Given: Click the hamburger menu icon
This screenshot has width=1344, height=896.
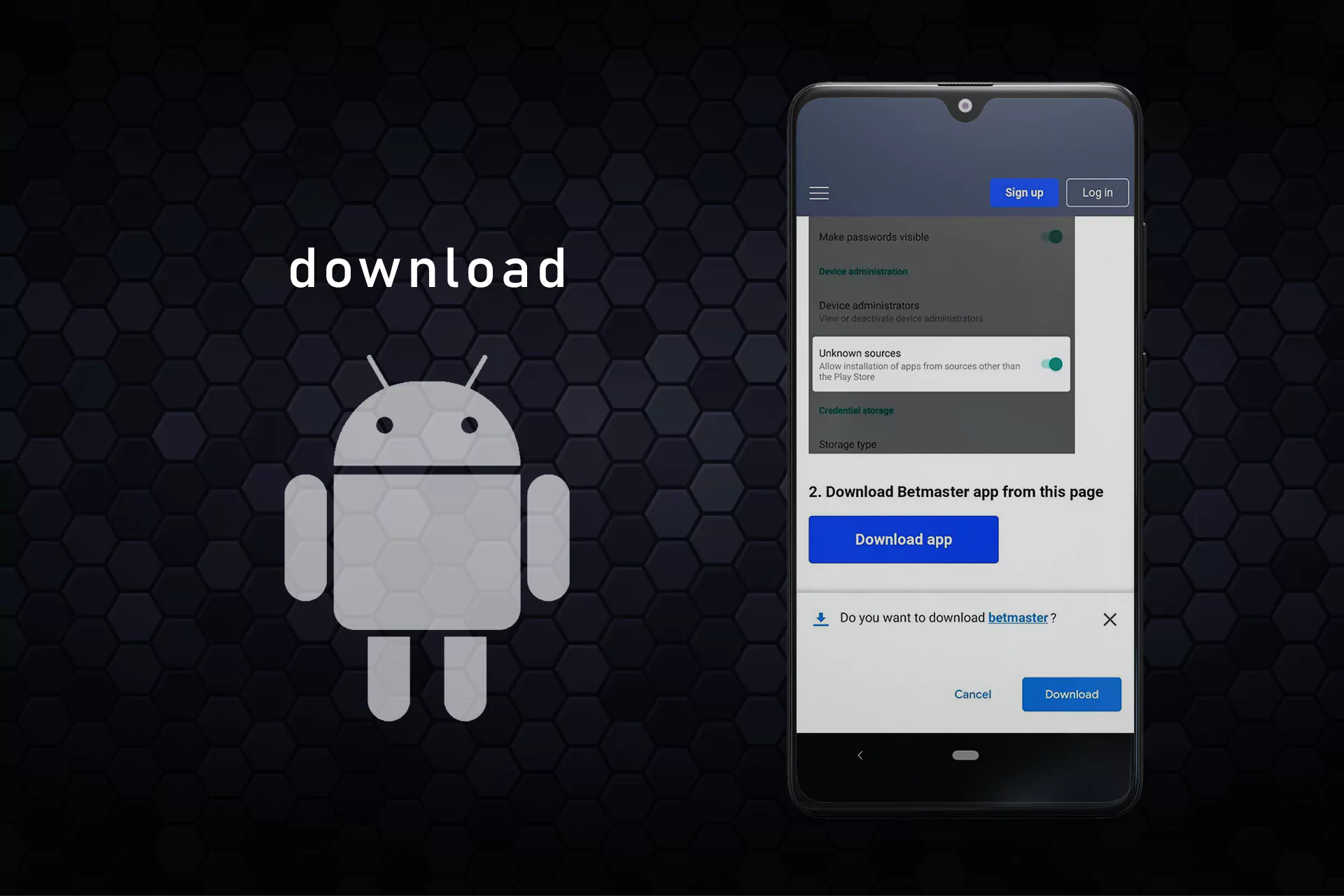Looking at the screenshot, I should point(818,193).
